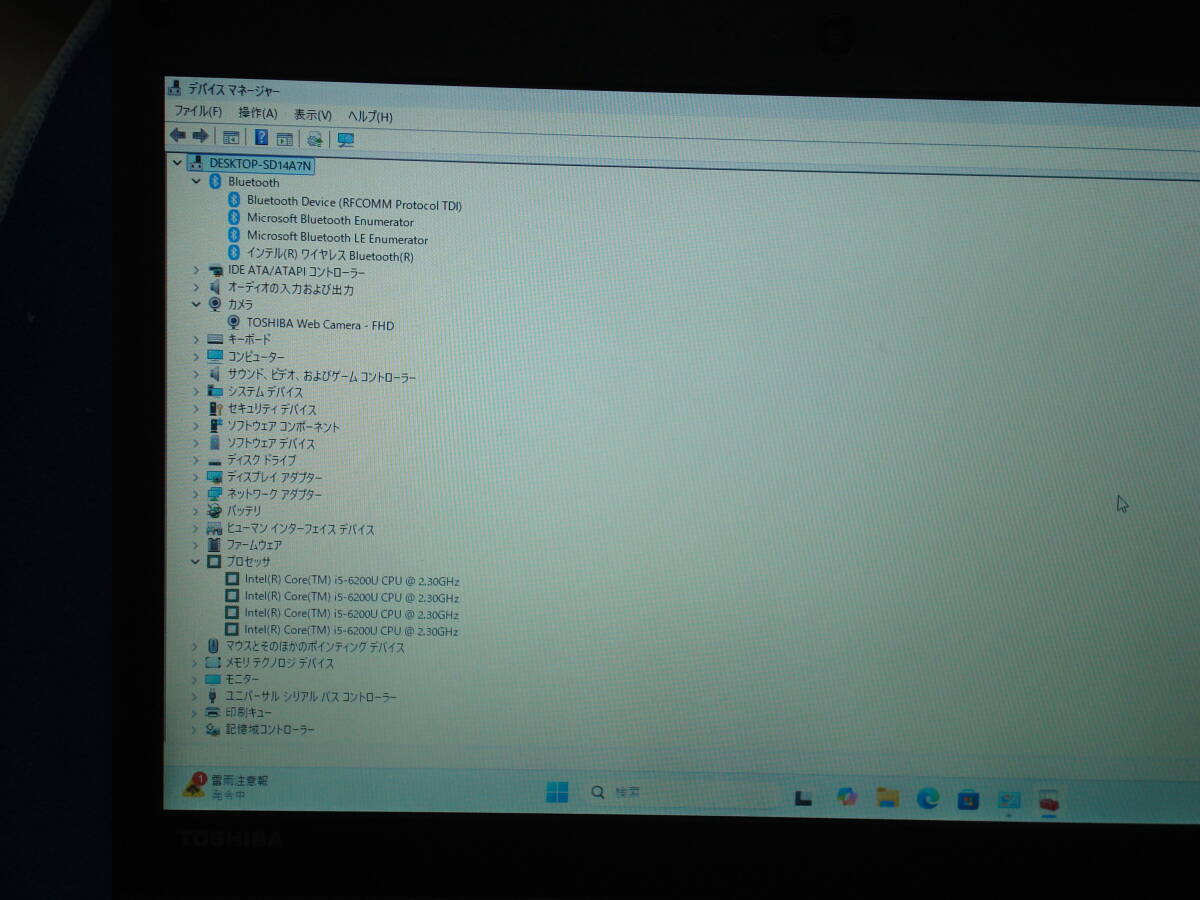Expand the ディスク ドライブ category
This screenshot has height=900, width=1200.
196,459
